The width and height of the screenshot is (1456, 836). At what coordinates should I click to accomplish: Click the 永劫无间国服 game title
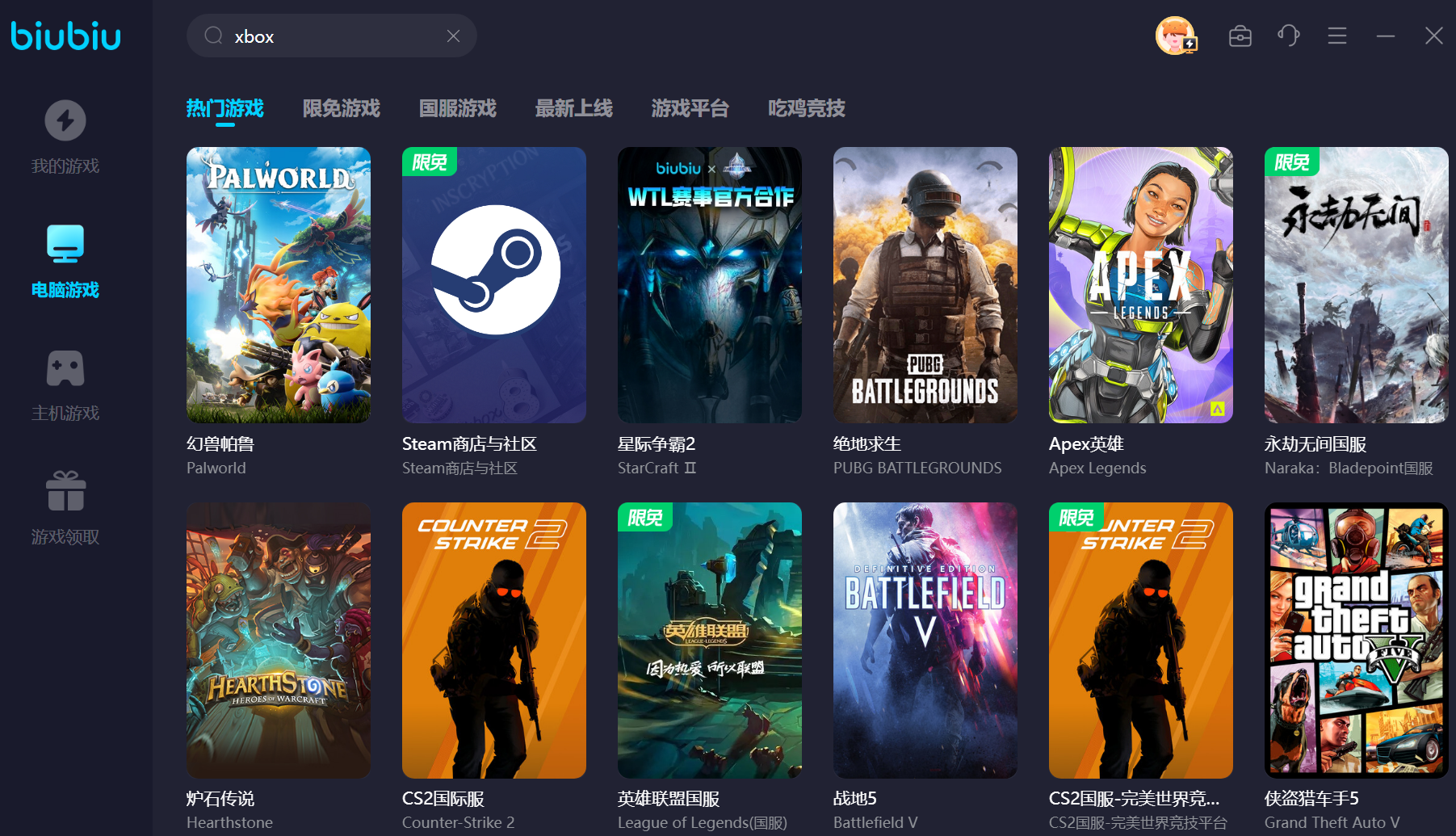click(1315, 444)
